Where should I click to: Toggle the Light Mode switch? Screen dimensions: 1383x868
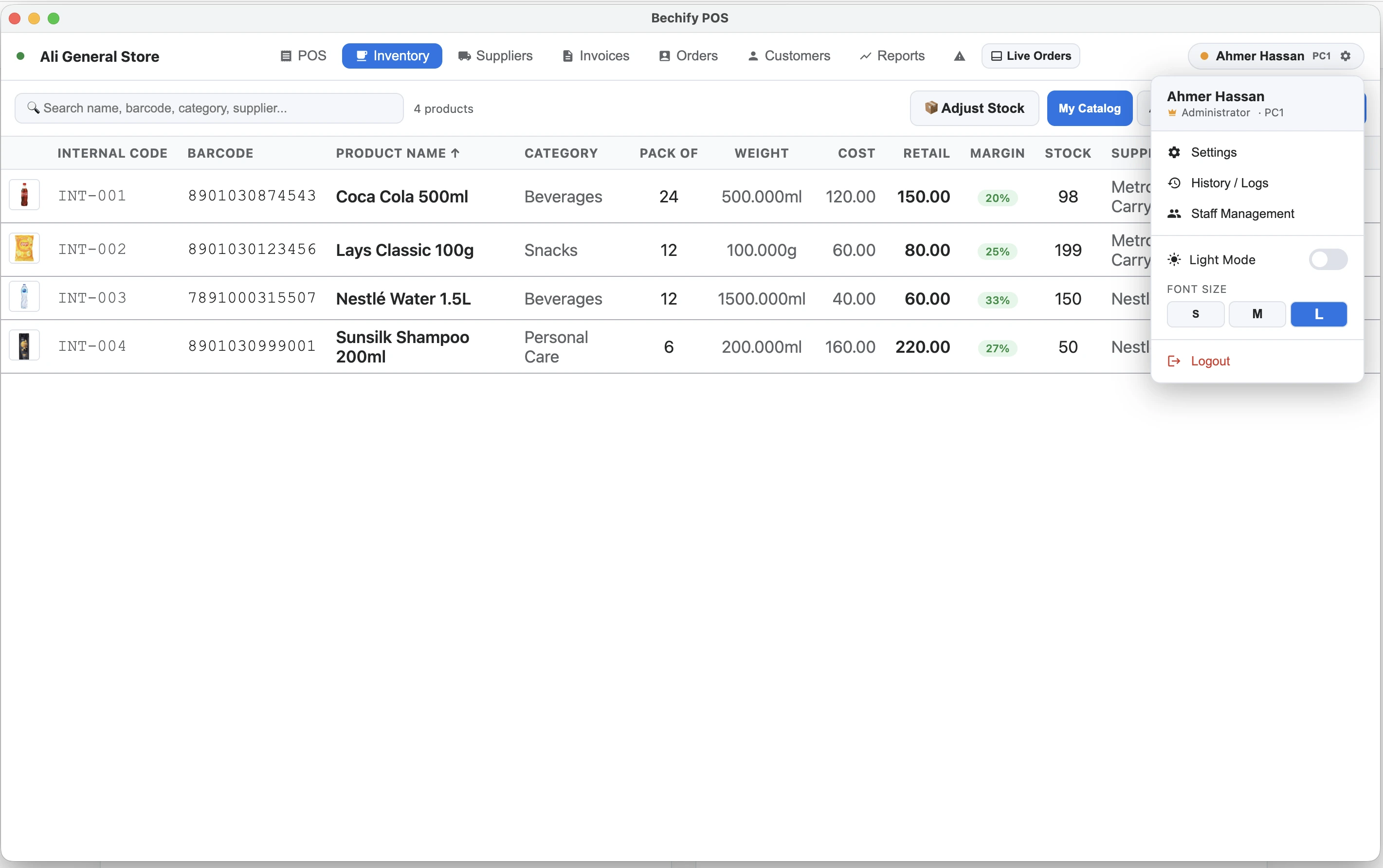point(1328,259)
